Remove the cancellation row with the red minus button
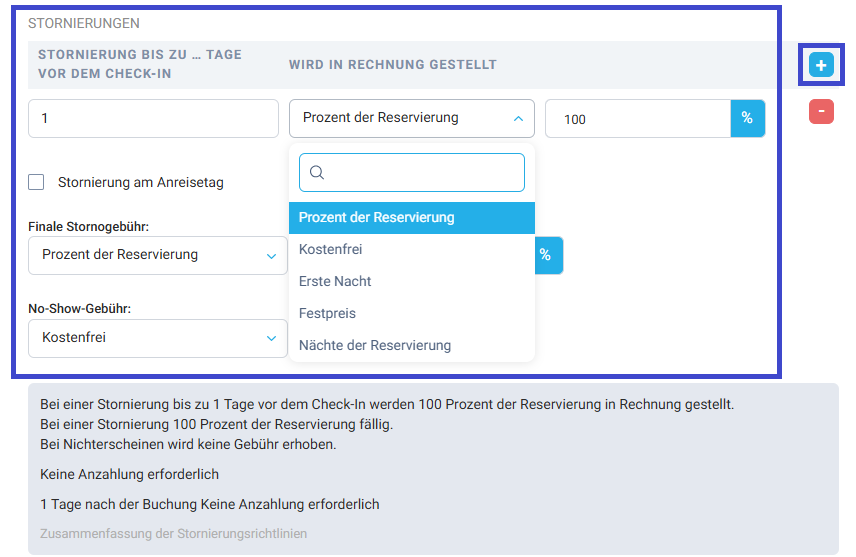The width and height of the screenshot is (856, 557). 821,111
